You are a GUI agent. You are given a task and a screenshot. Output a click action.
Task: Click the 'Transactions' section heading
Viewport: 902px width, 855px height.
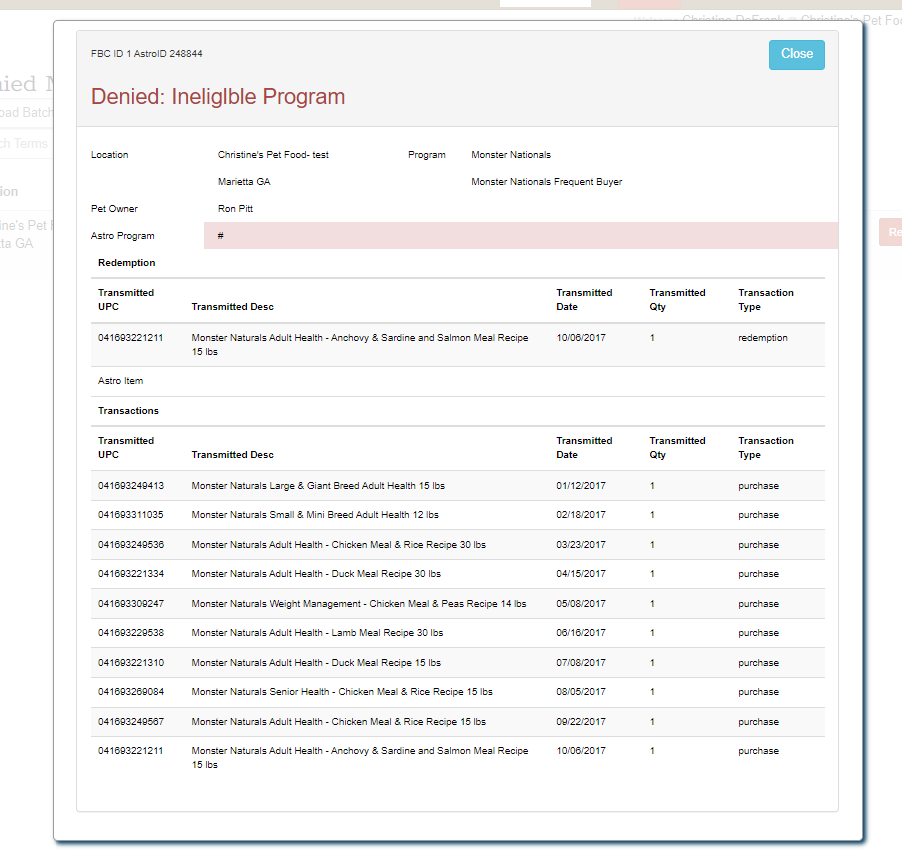[128, 411]
